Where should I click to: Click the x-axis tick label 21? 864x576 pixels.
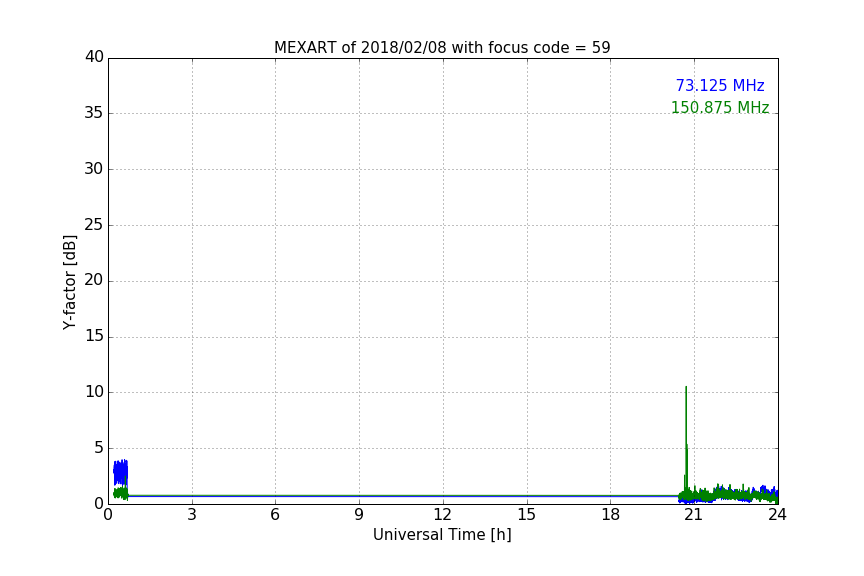coord(694,515)
